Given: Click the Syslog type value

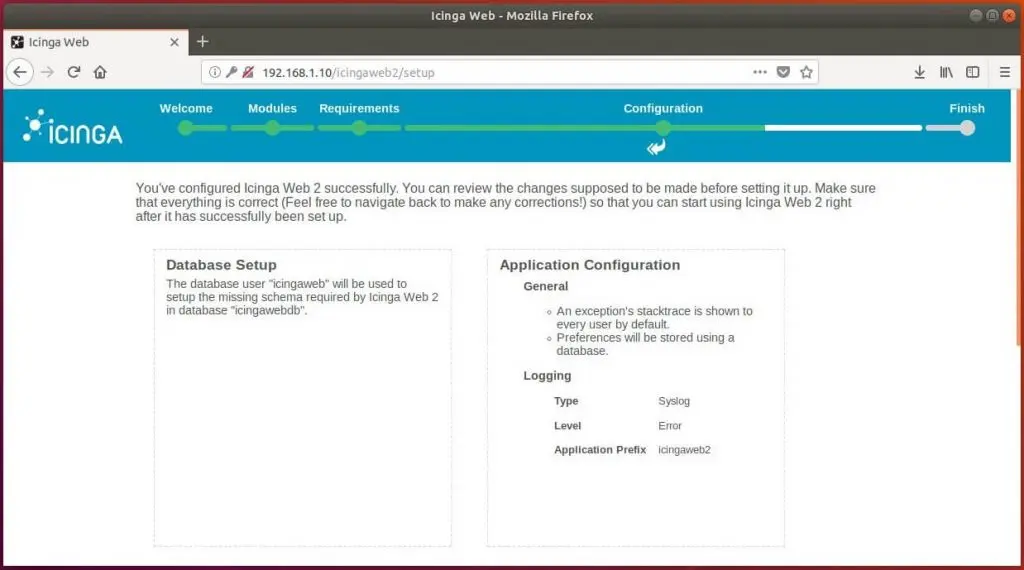Looking at the screenshot, I should click(x=674, y=401).
